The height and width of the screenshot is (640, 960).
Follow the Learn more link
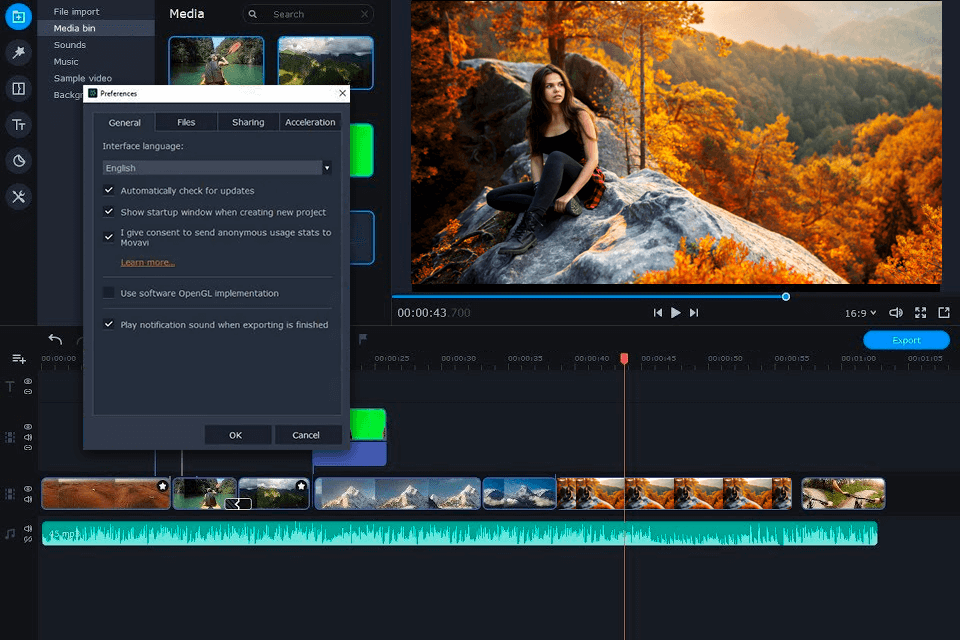[x=147, y=262]
